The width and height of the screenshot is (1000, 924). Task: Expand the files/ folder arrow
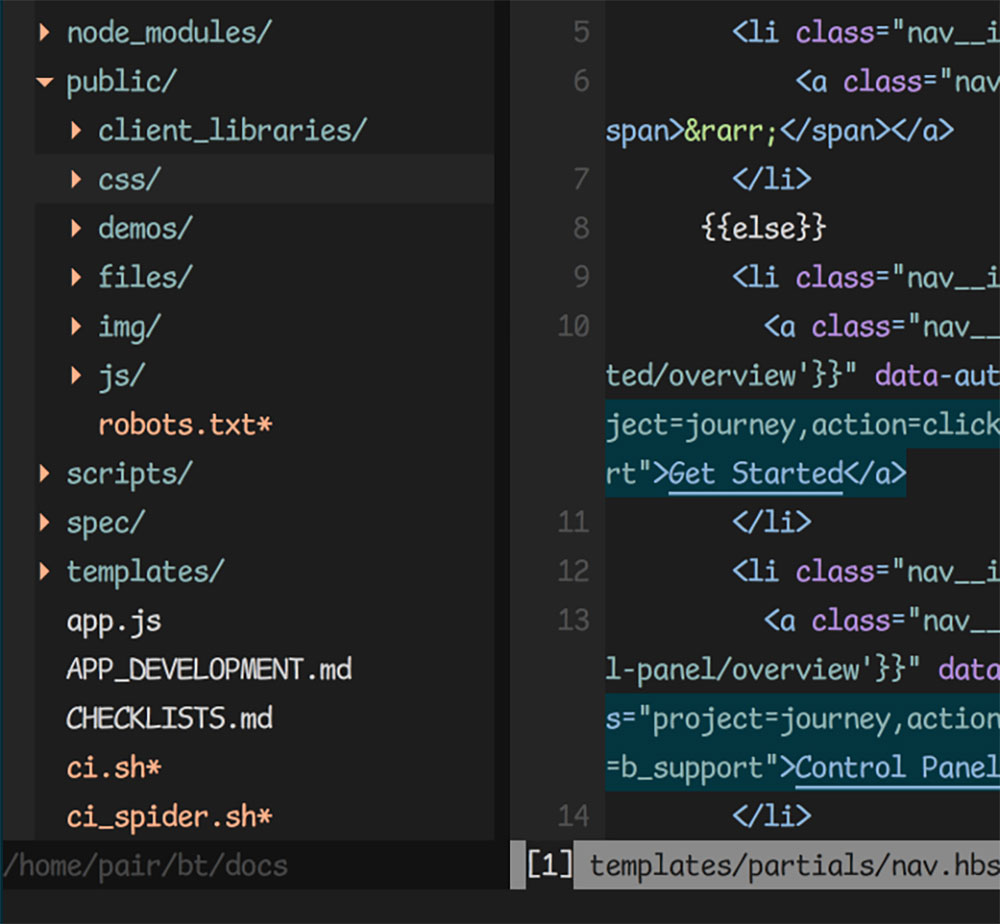[x=76, y=277]
